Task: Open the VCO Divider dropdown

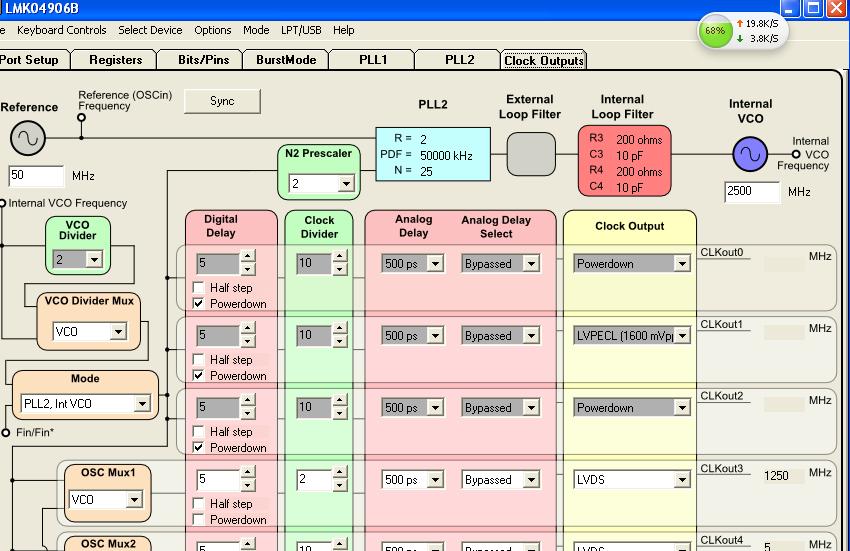Action: click(94, 259)
